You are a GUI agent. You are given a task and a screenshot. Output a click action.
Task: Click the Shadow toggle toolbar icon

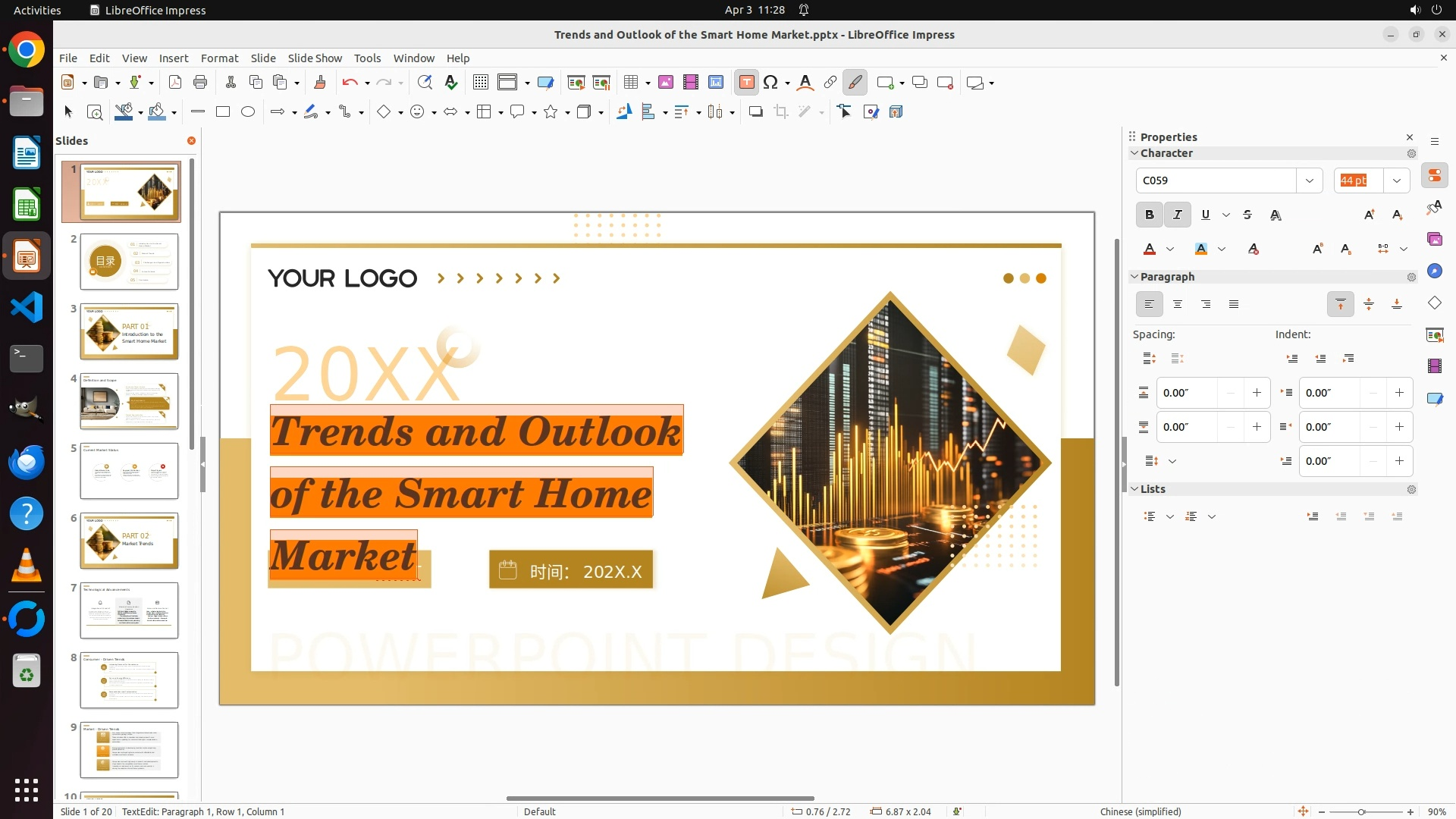(x=755, y=112)
